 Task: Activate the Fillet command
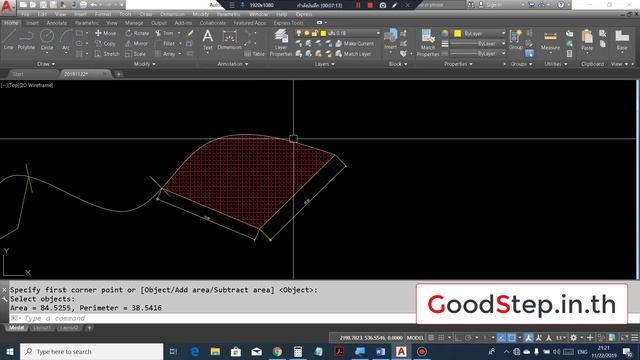coord(165,43)
